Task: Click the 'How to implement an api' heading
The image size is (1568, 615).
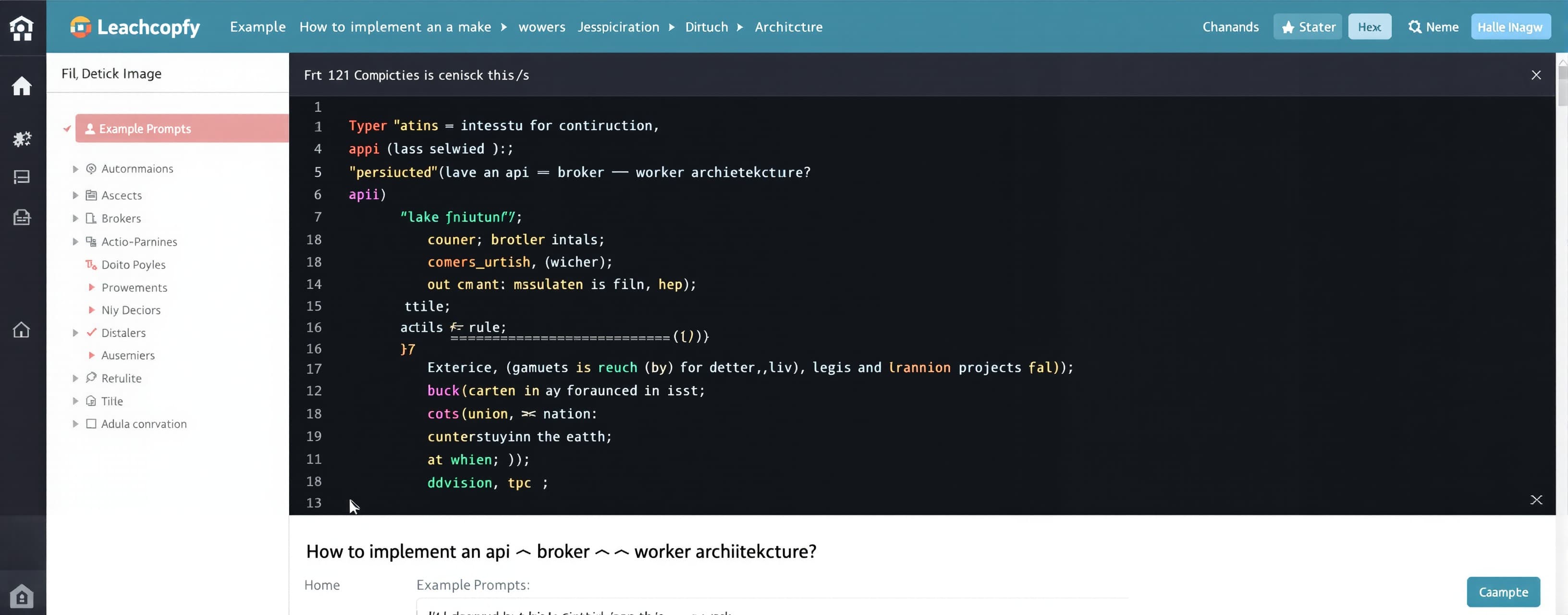Action: coord(561,551)
